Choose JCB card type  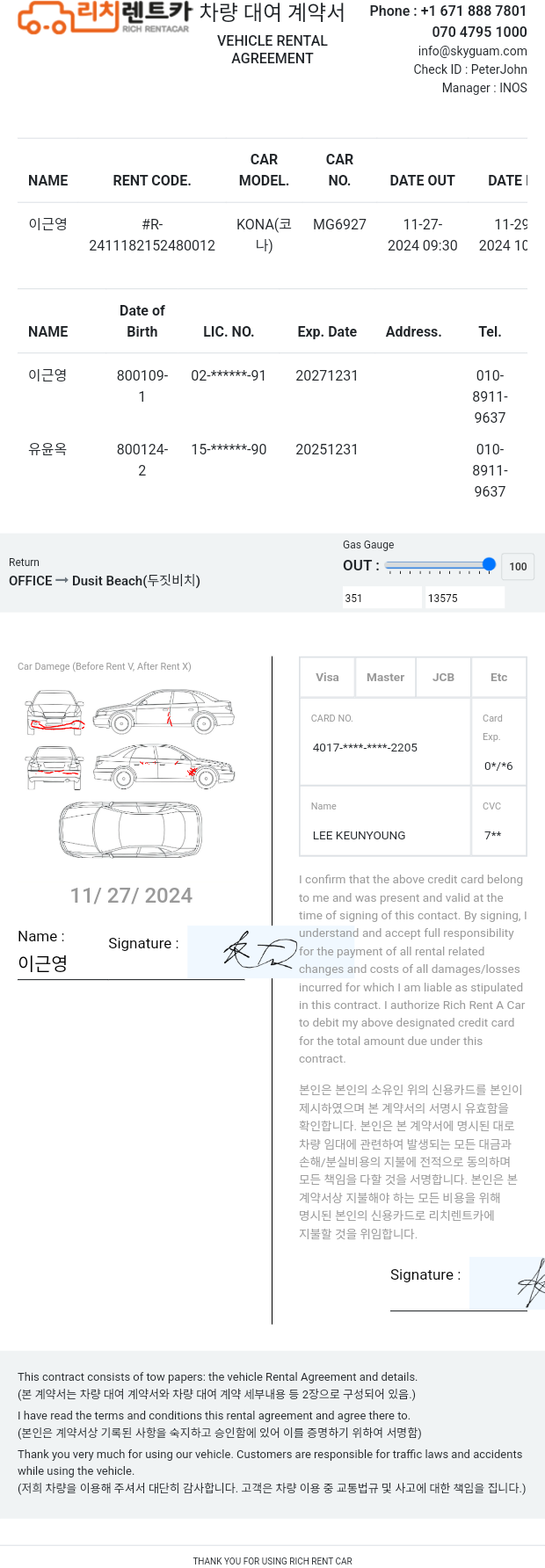443,678
